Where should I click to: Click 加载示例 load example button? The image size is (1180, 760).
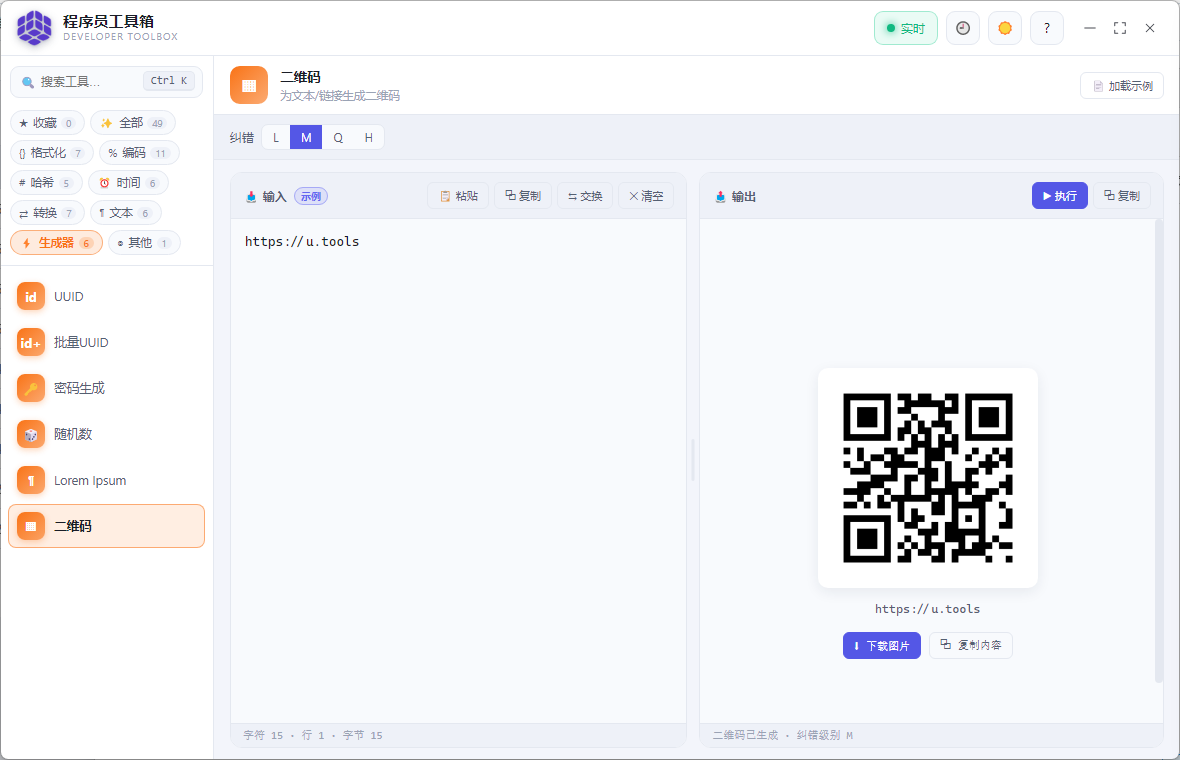click(1122, 86)
